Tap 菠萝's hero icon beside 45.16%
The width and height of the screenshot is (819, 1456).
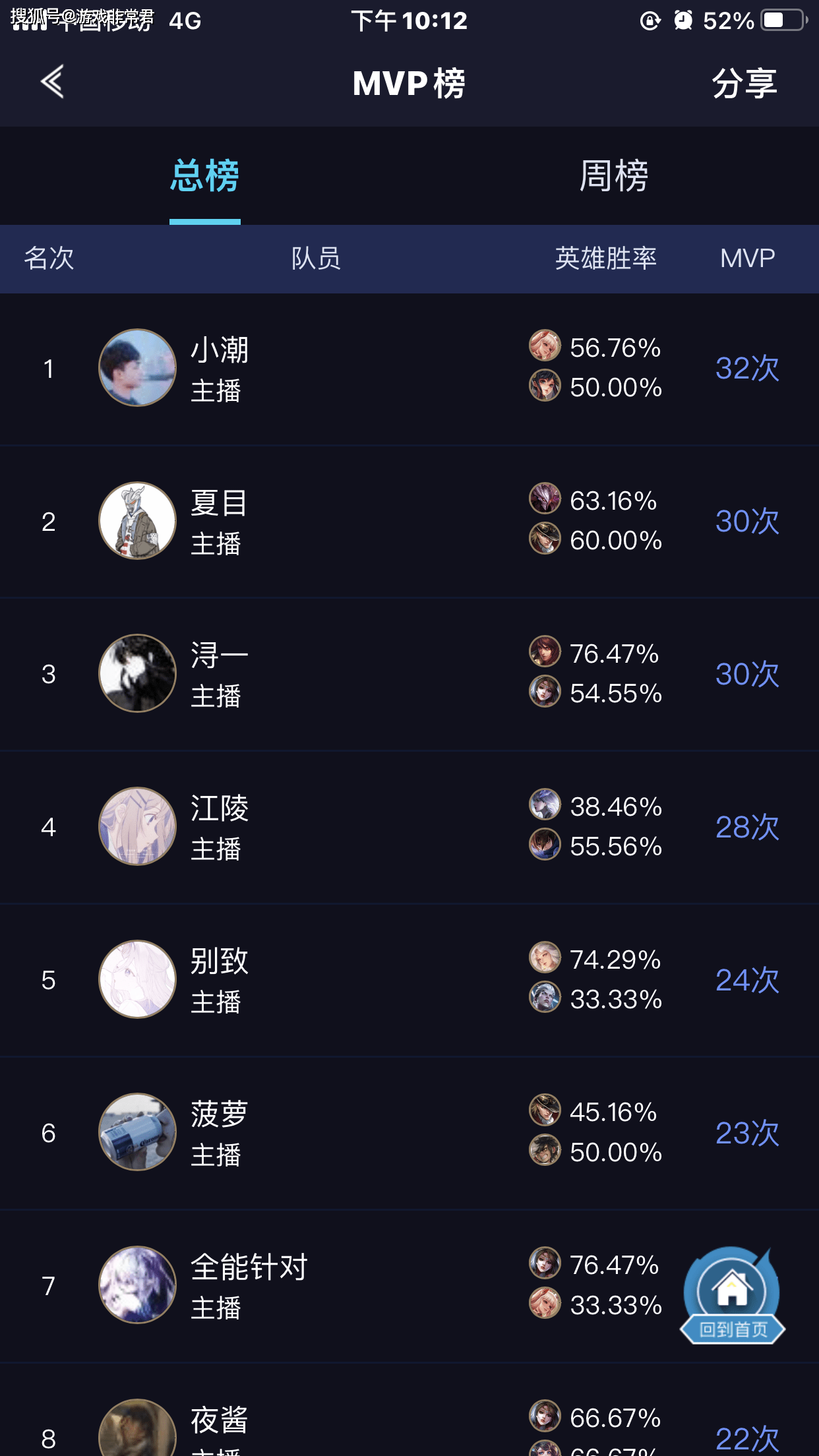point(545,1110)
